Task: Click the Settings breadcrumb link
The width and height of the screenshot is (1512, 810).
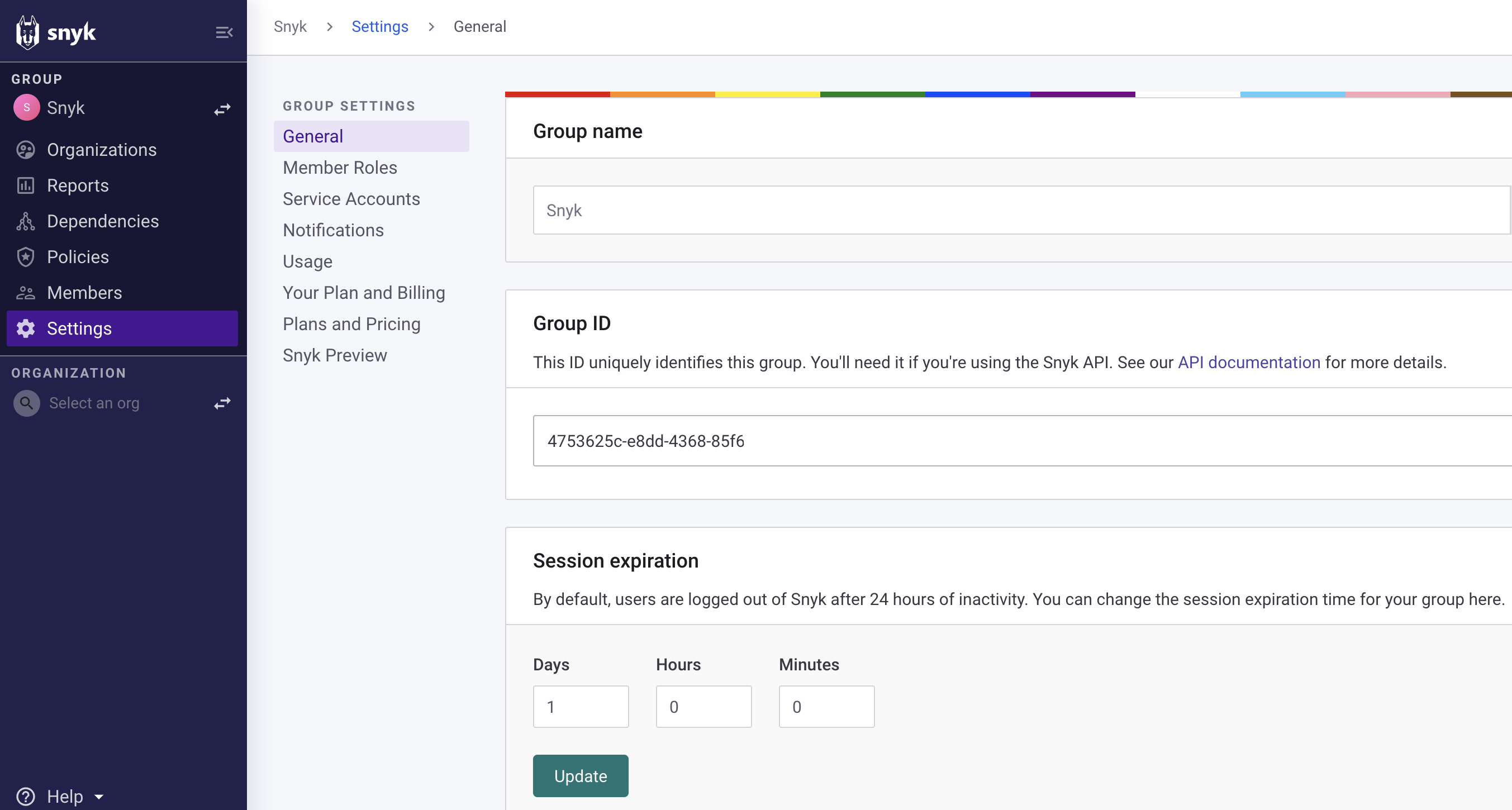Action: tap(380, 27)
